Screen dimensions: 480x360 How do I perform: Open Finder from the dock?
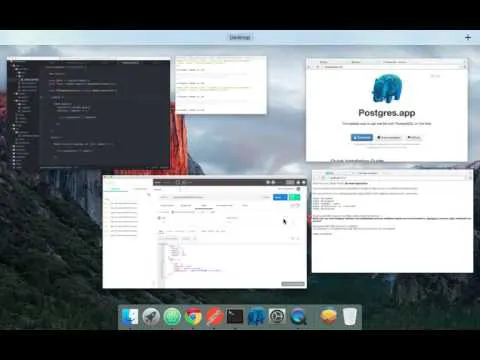click(130, 316)
